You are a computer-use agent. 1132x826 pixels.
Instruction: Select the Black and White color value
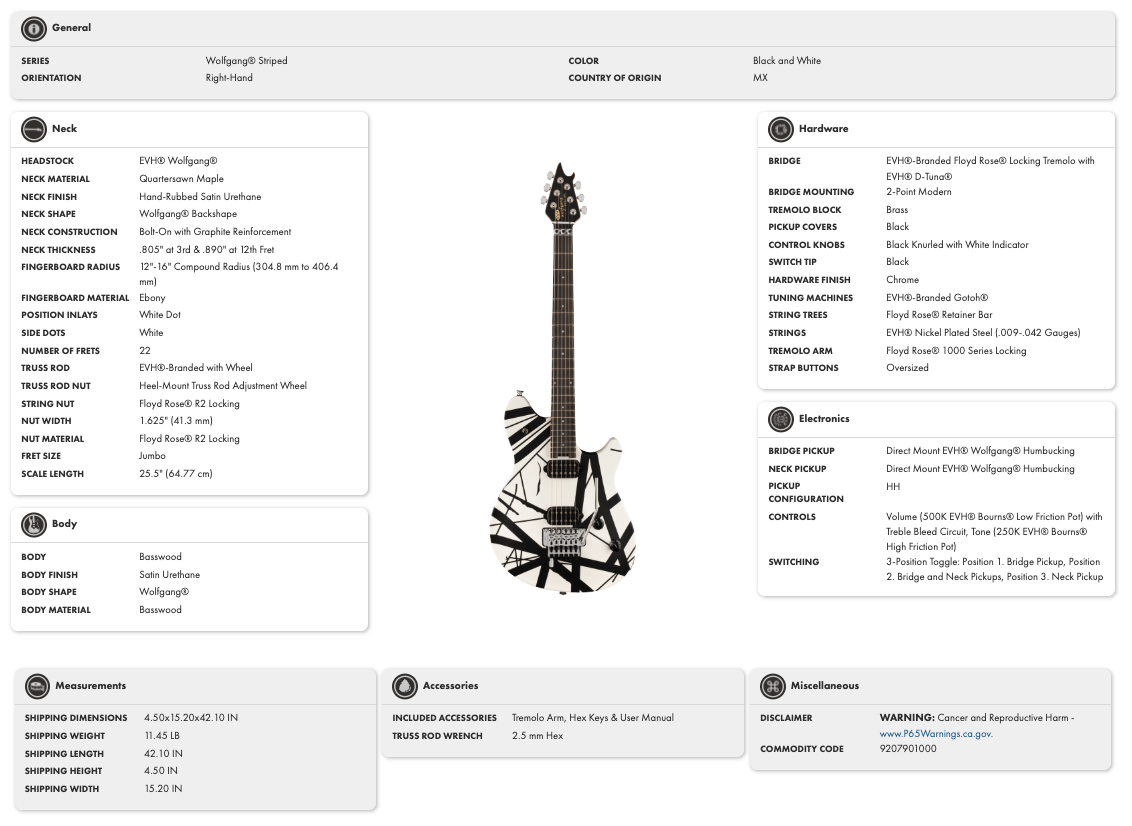pos(786,60)
